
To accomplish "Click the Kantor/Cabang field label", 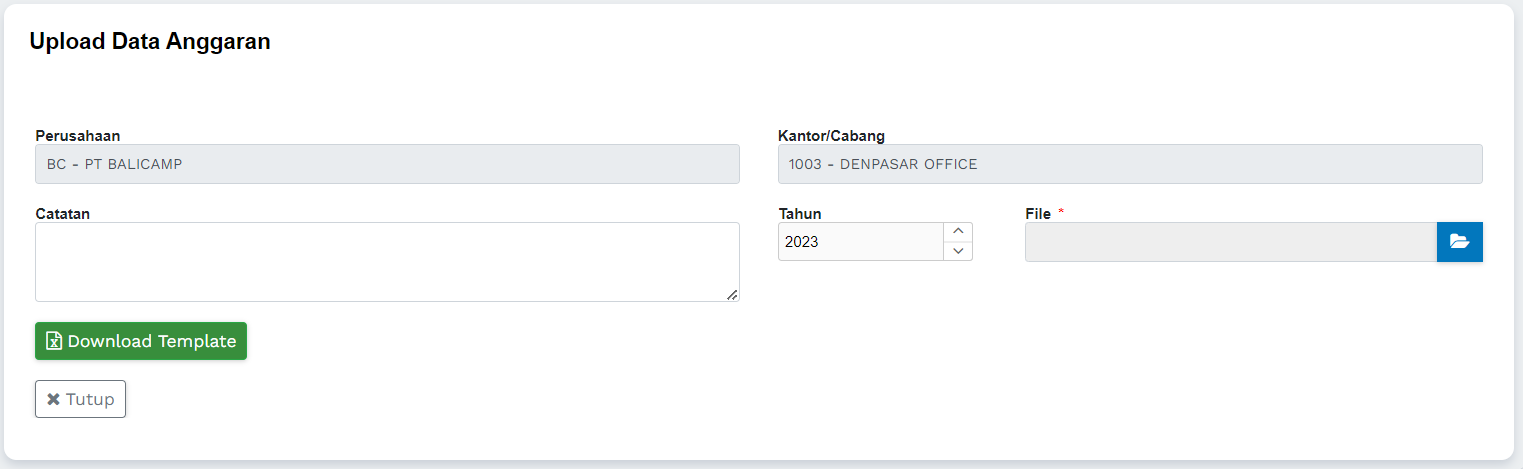I will [831, 136].
